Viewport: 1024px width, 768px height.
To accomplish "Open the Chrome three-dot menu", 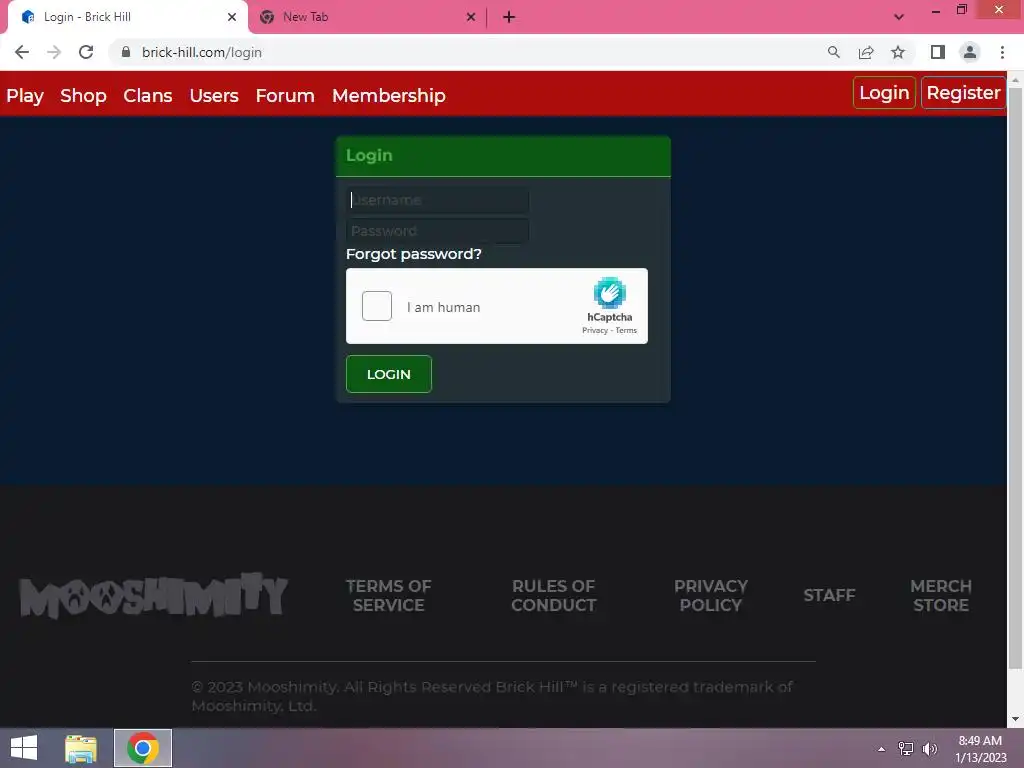I will pyautogui.click(x=1002, y=52).
